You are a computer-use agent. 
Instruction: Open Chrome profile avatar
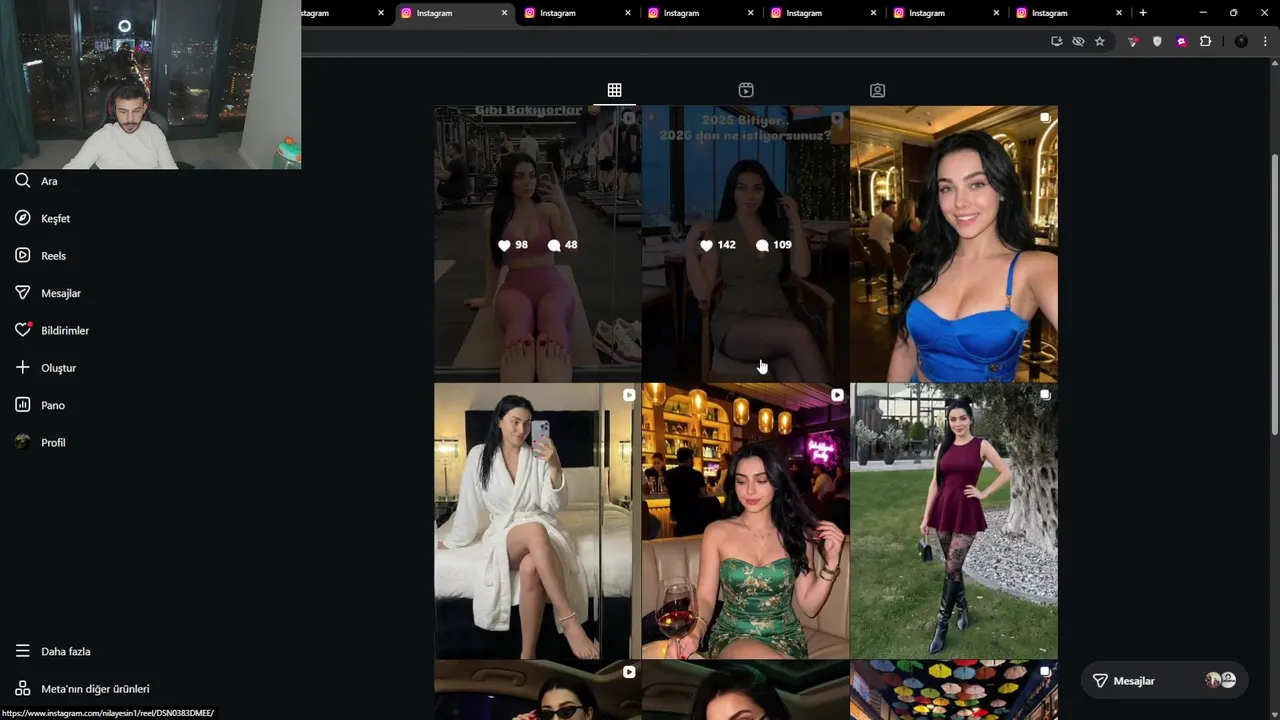click(1241, 41)
